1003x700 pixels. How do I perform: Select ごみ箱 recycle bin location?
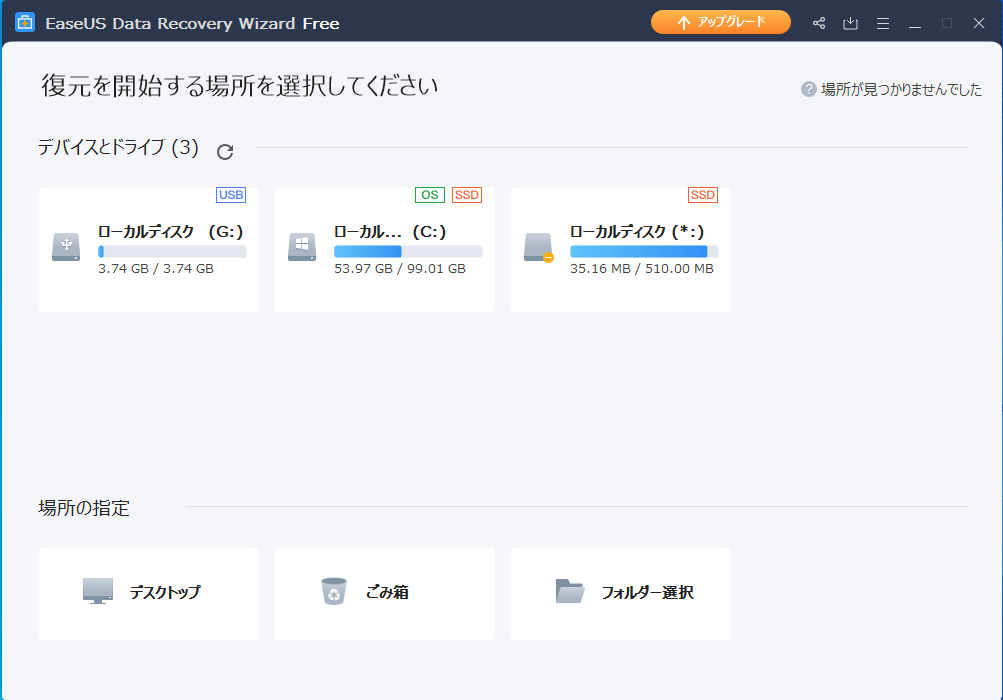[x=384, y=592]
